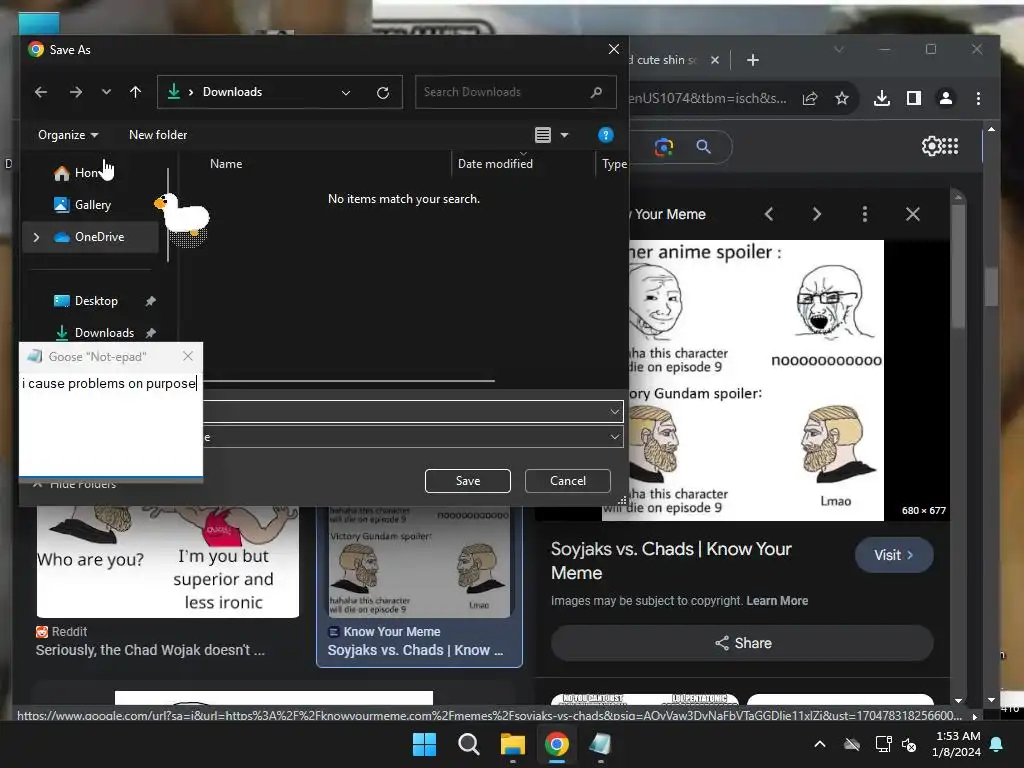Image resolution: width=1024 pixels, height=768 pixels.
Task: Show next image in preview panel
Action: (816, 214)
